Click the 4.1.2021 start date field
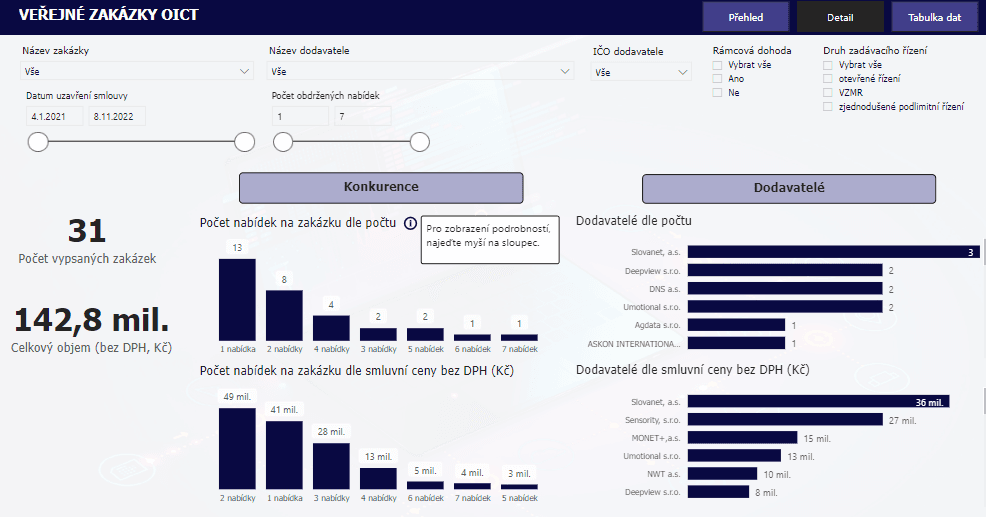 [56, 116]
